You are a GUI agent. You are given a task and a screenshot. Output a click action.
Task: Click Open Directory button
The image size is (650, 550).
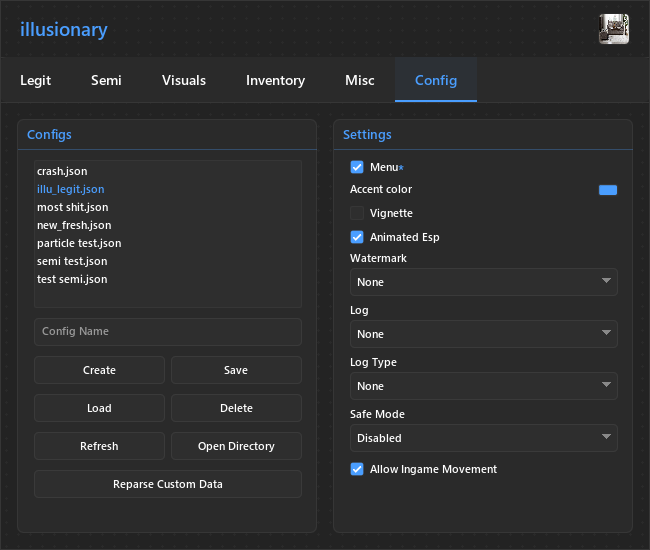point(236,446)
